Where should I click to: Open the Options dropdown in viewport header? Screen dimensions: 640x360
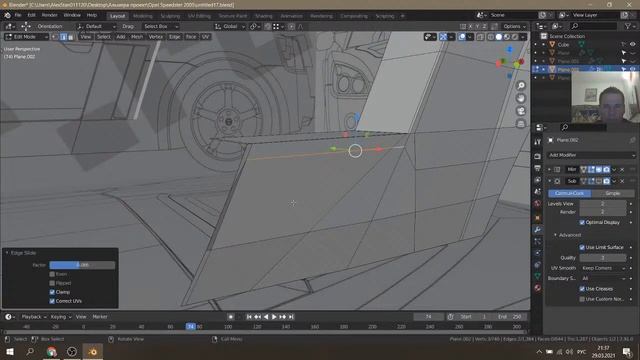(514, 26)
